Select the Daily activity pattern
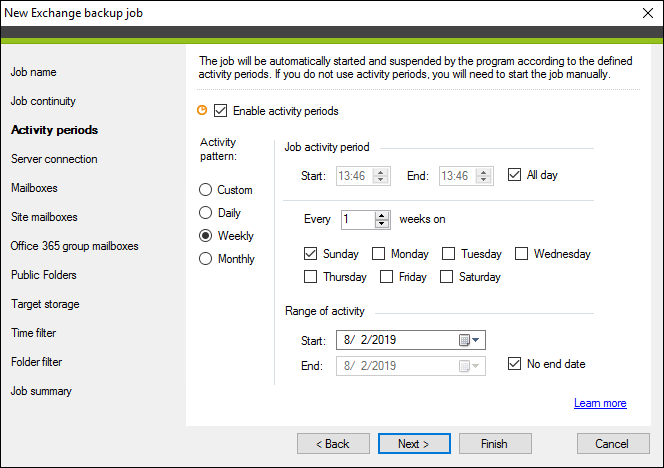 click(x=205, y=213)
